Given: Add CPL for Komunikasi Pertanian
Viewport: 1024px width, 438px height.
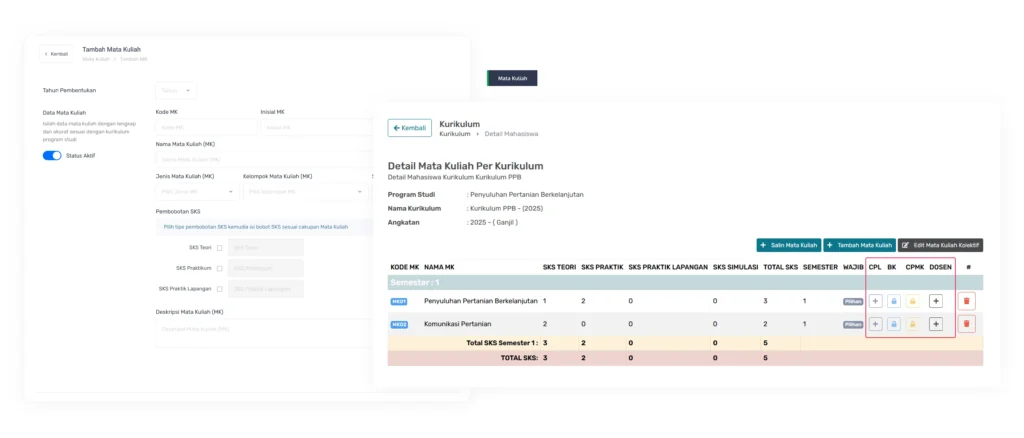Looking at the screenshot, I should 875,324.
